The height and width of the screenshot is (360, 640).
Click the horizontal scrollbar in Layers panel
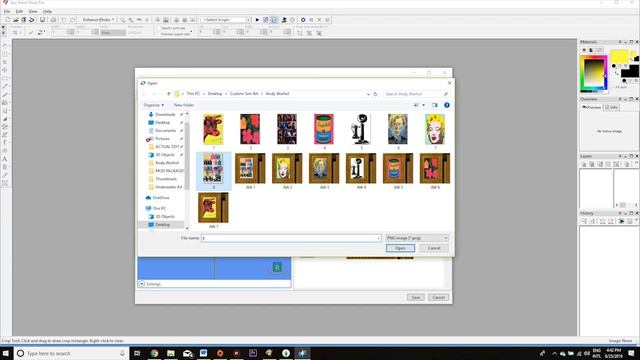tap(627, 205)
